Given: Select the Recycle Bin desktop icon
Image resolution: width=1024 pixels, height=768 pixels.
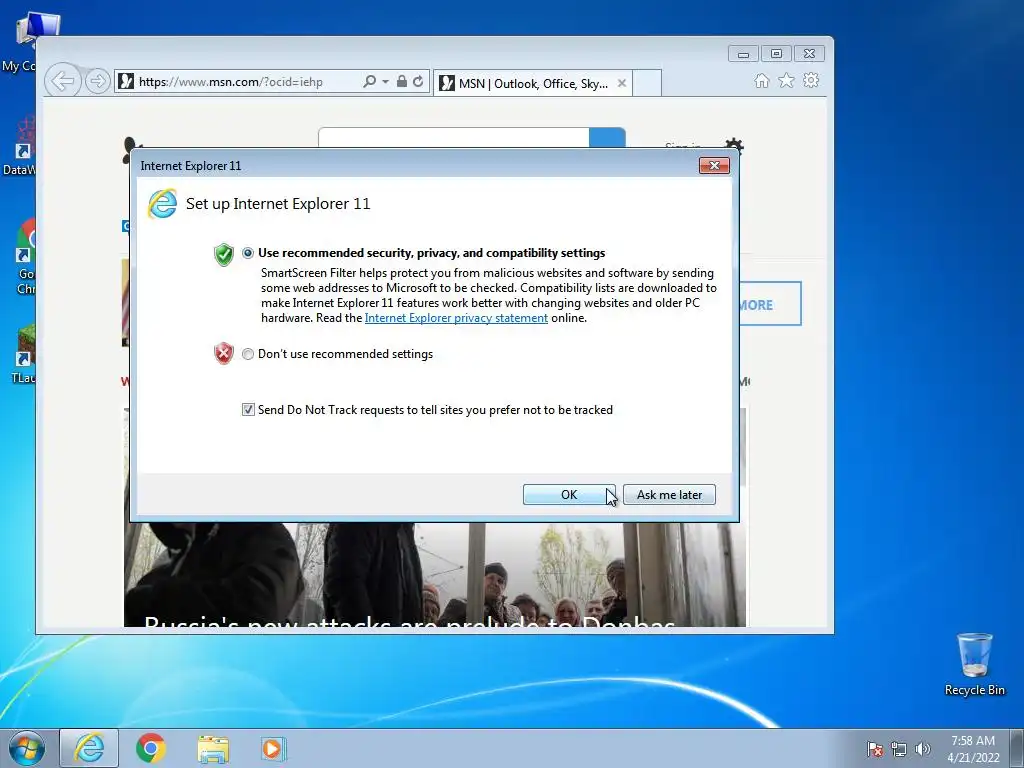Looking at the screenshot, I should click(974, 664).
